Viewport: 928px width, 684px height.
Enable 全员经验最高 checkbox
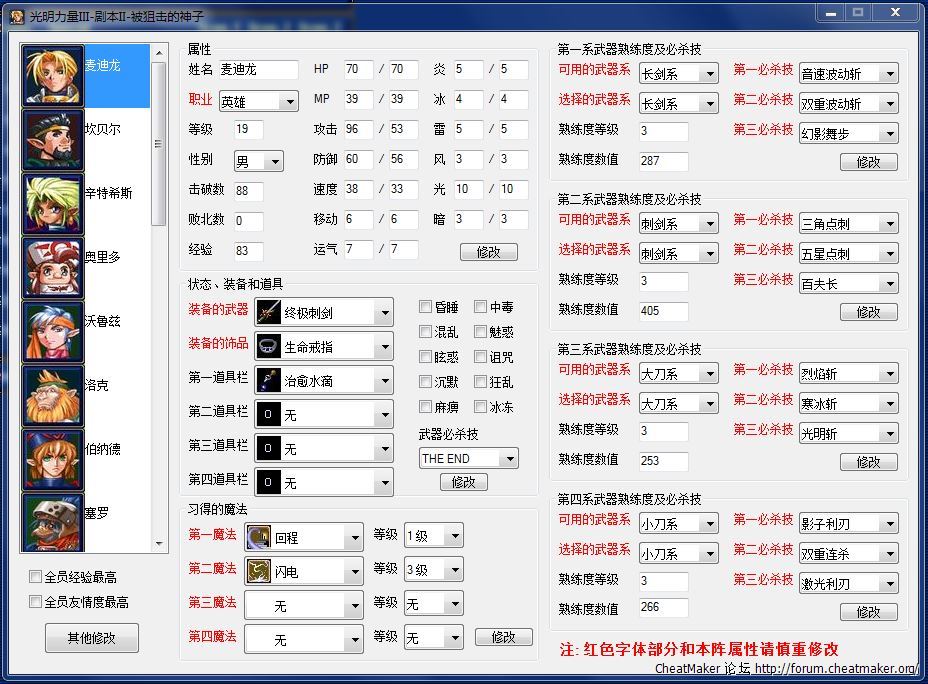[x=36, y=577]
